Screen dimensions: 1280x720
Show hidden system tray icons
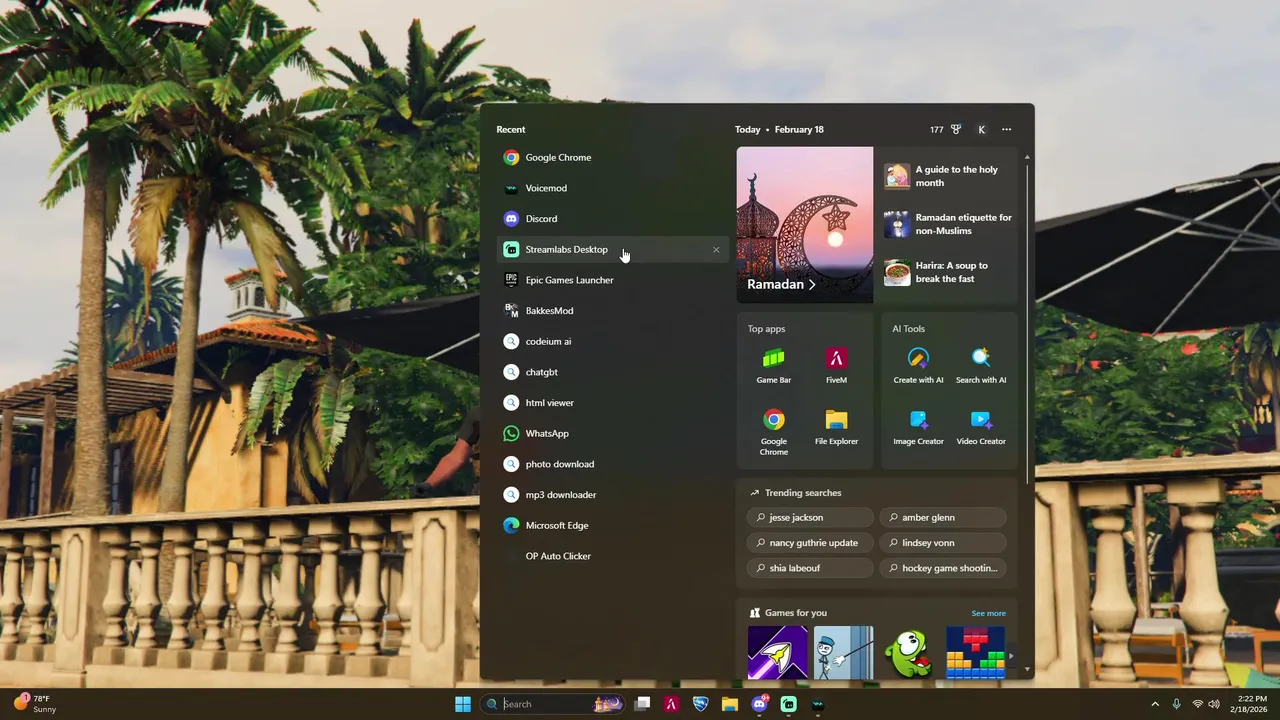click(1155, 704)
